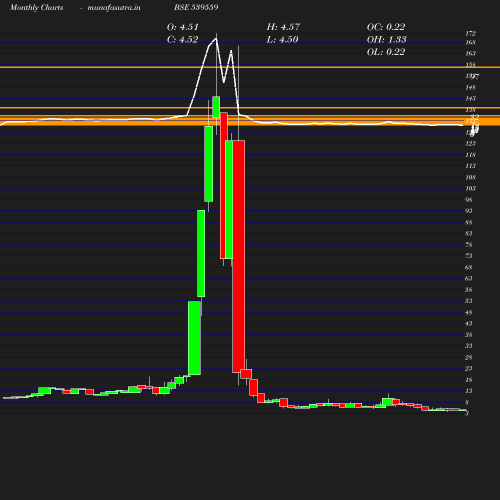Image resolution: width=500 pixels, height=500 pixels.
Task: Click the 108 price axis label
Action: 471,177
